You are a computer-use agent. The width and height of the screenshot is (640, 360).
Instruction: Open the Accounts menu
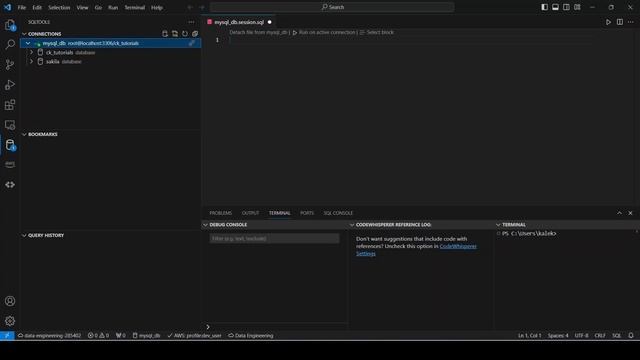[10, 301]
